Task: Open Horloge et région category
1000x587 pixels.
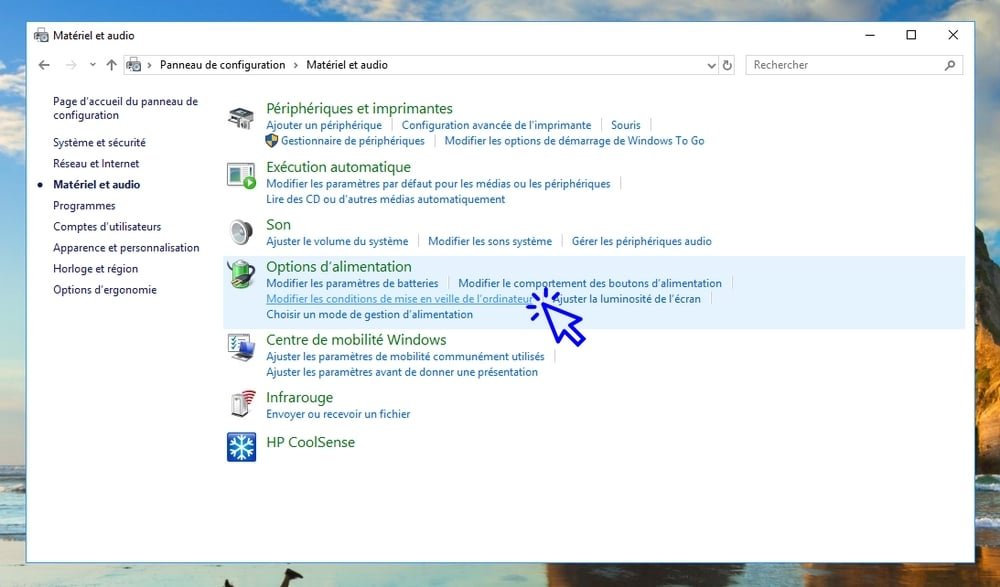Action: click(96, 269)
